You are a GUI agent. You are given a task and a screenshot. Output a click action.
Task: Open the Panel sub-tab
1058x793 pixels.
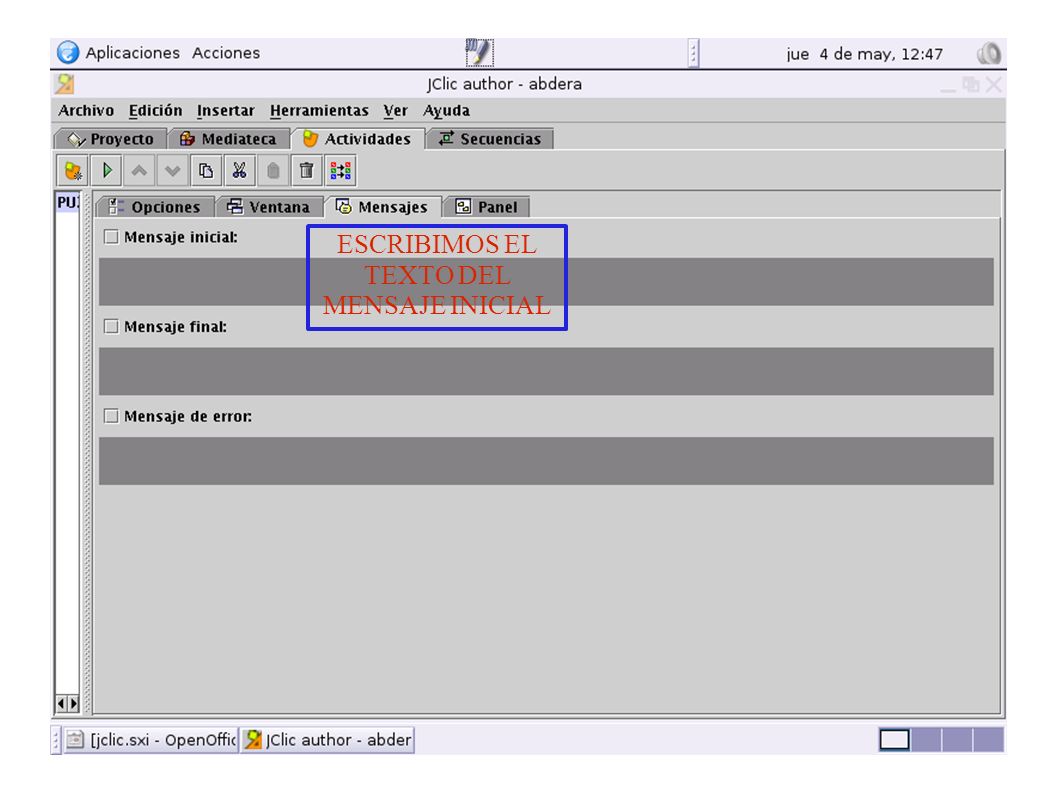(486, 207)
